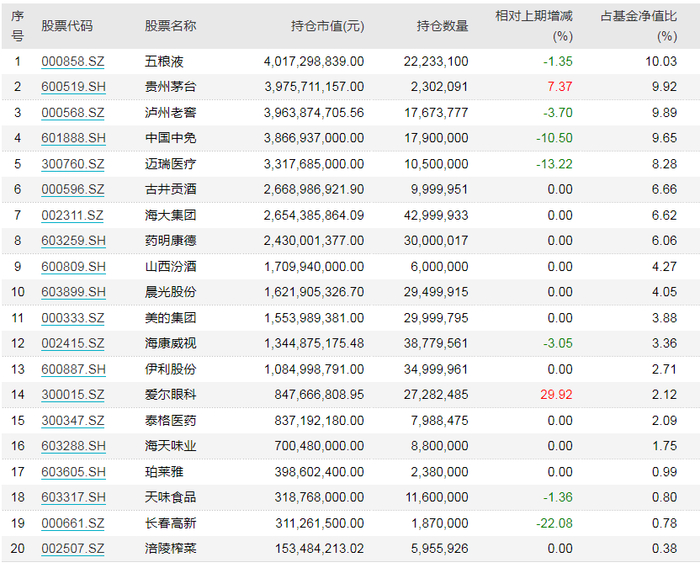Click the red change value 29.92

(556, 395)
